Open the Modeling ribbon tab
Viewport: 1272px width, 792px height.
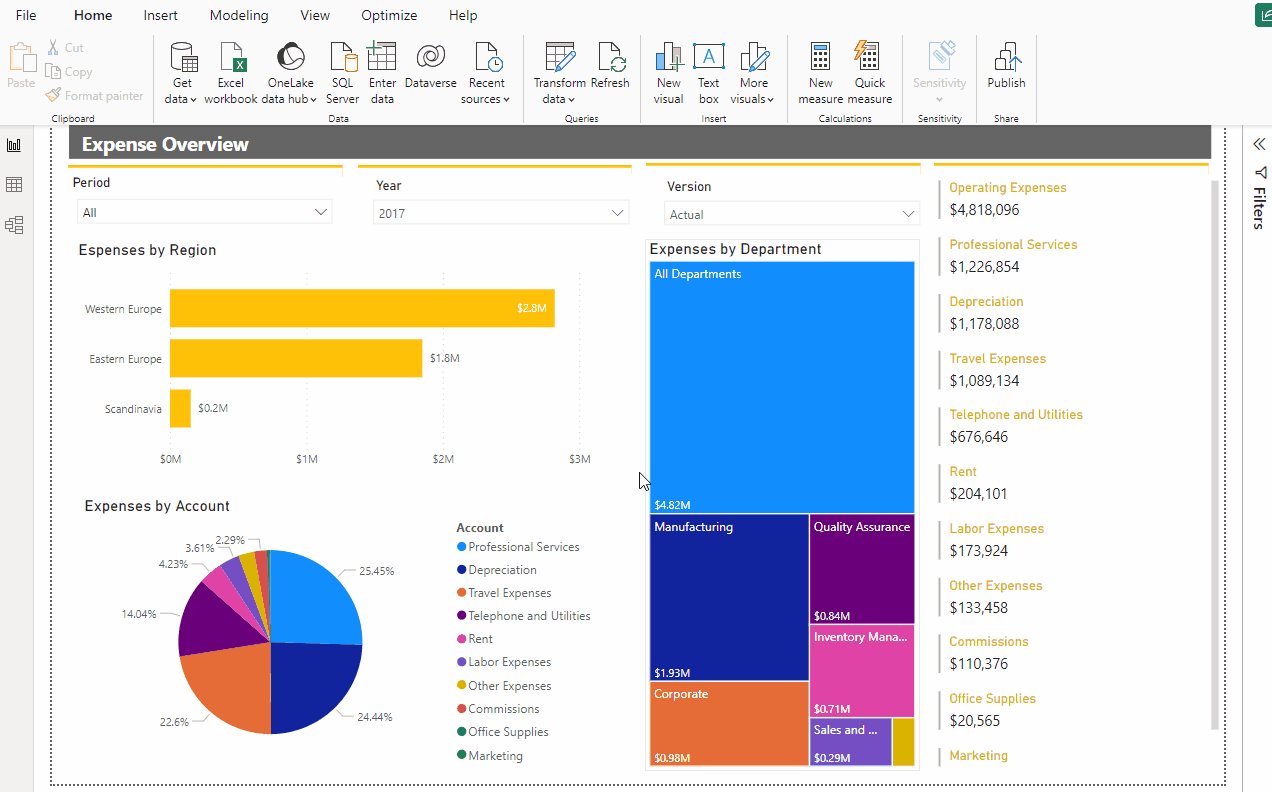click(x=239, y=16)
